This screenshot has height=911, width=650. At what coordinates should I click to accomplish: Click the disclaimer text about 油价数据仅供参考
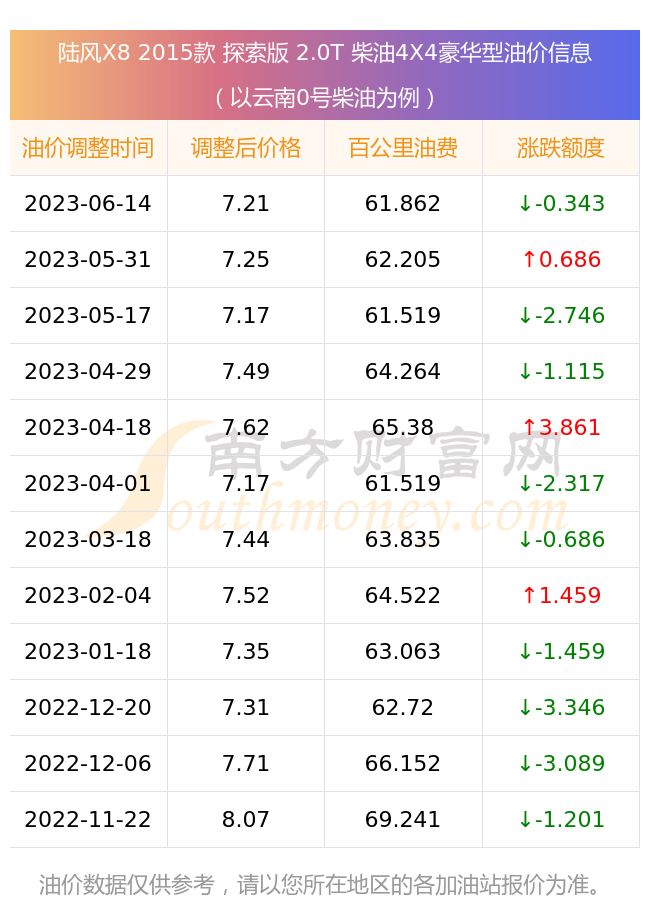(320, 885)
